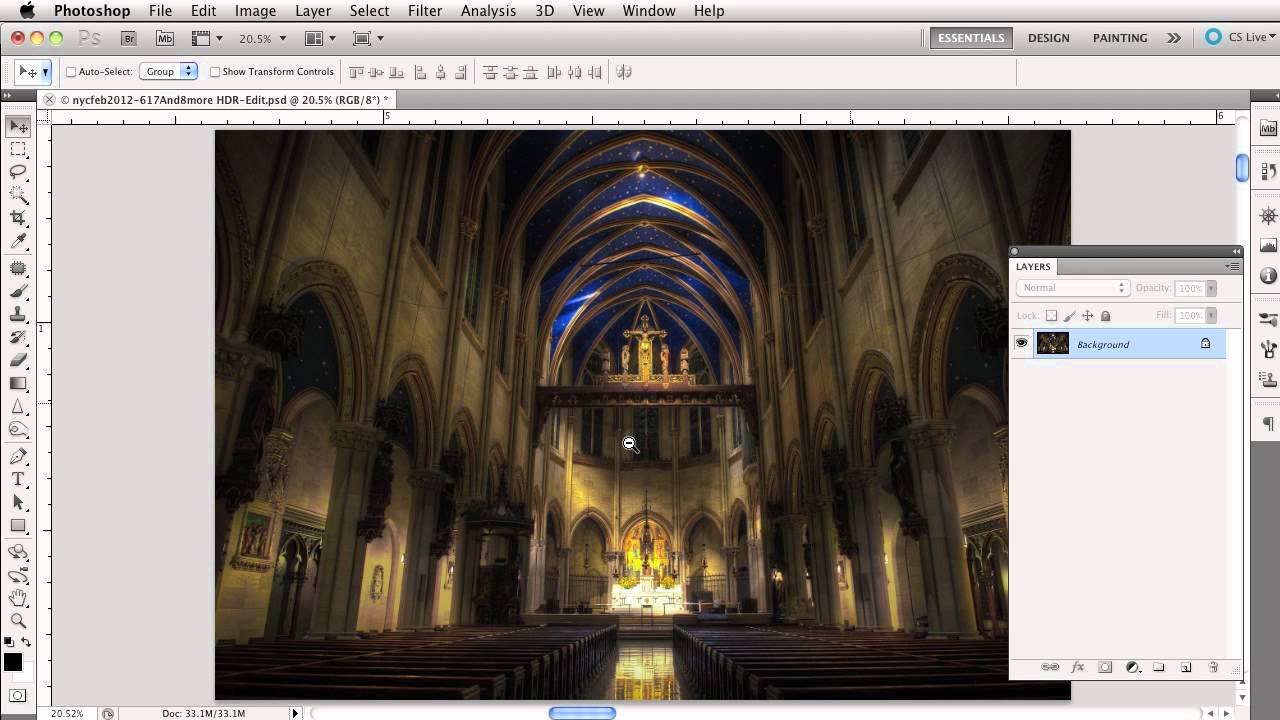Launch Mini Bridge with the Mb icon
The height and width of the screenshot is (720, 1280).
point(166,38)
